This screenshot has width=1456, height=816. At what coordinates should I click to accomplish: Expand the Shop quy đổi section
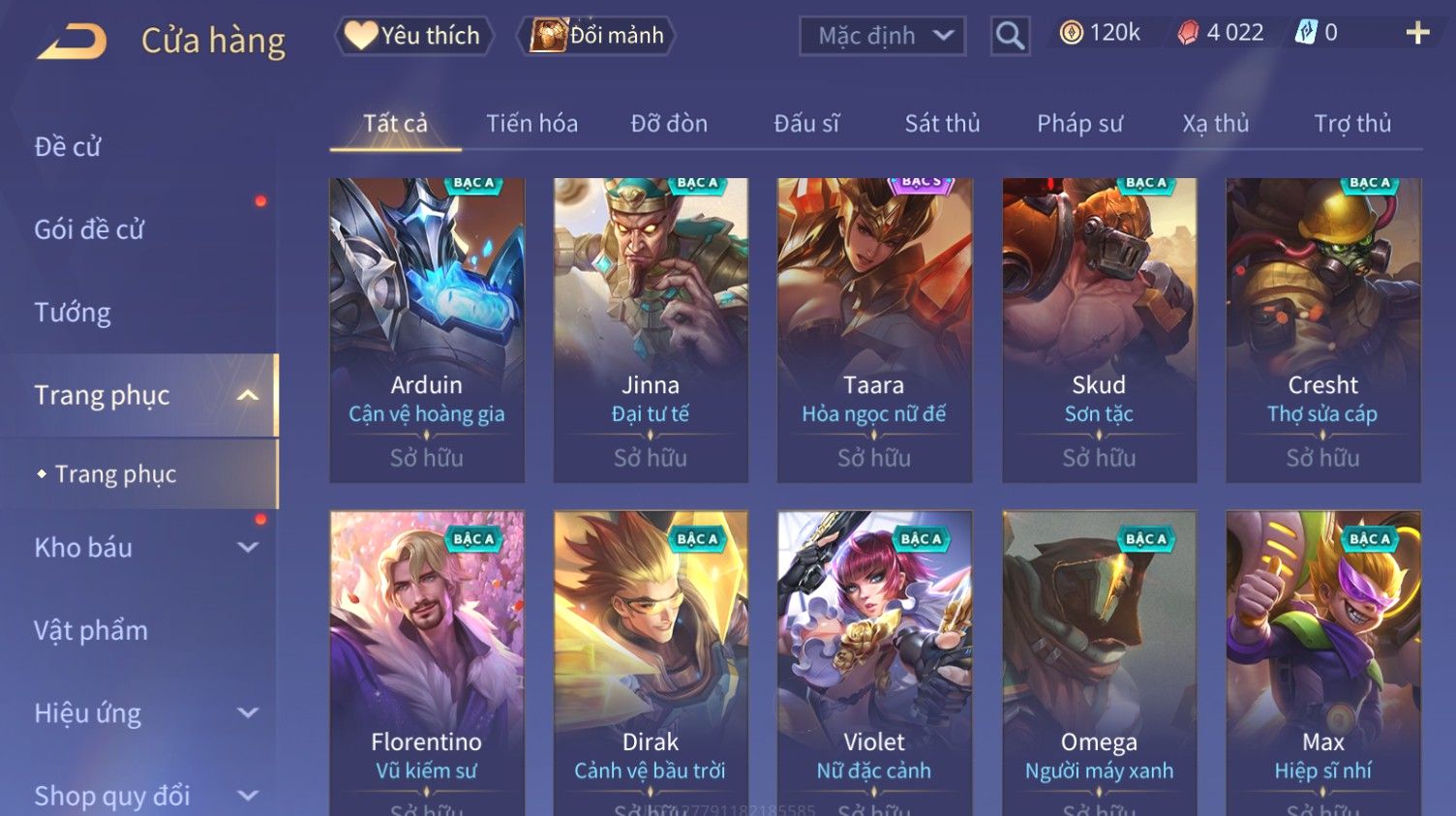click(x=248, y=796)
